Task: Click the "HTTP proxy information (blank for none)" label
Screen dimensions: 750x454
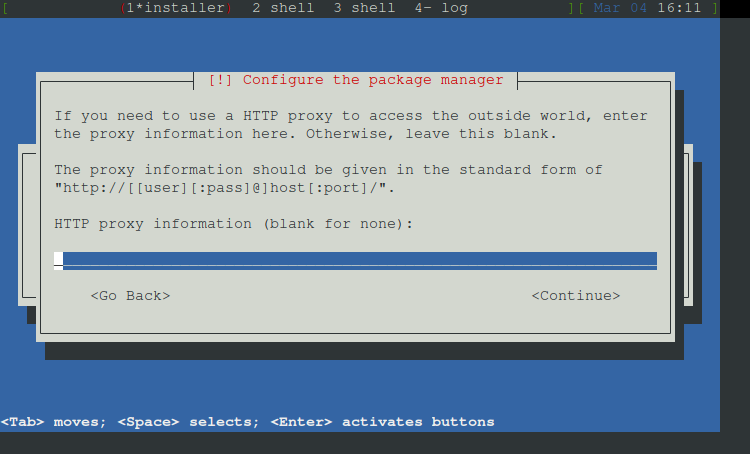Action: click(233, 224)
